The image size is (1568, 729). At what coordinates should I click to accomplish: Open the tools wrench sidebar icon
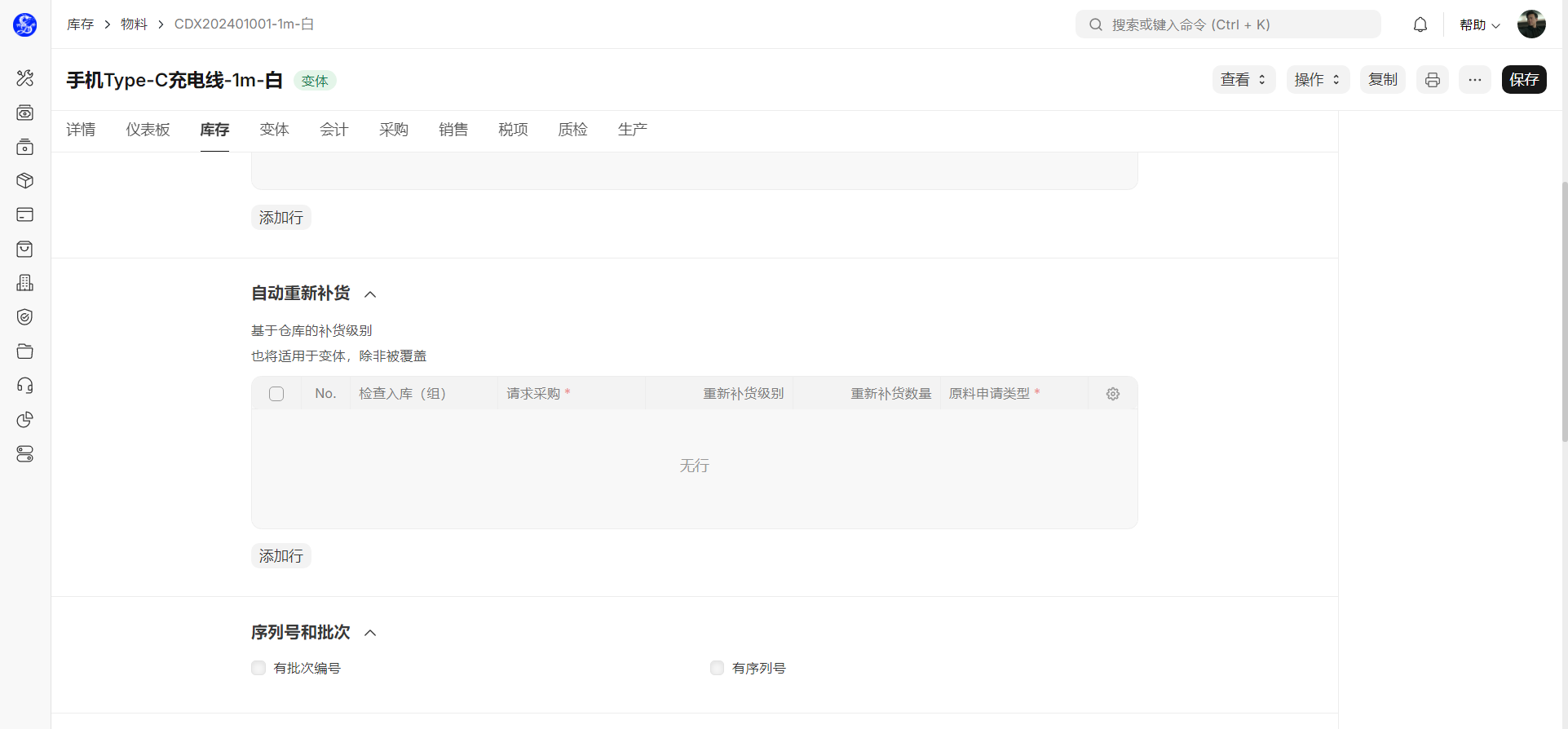point(24,78)
